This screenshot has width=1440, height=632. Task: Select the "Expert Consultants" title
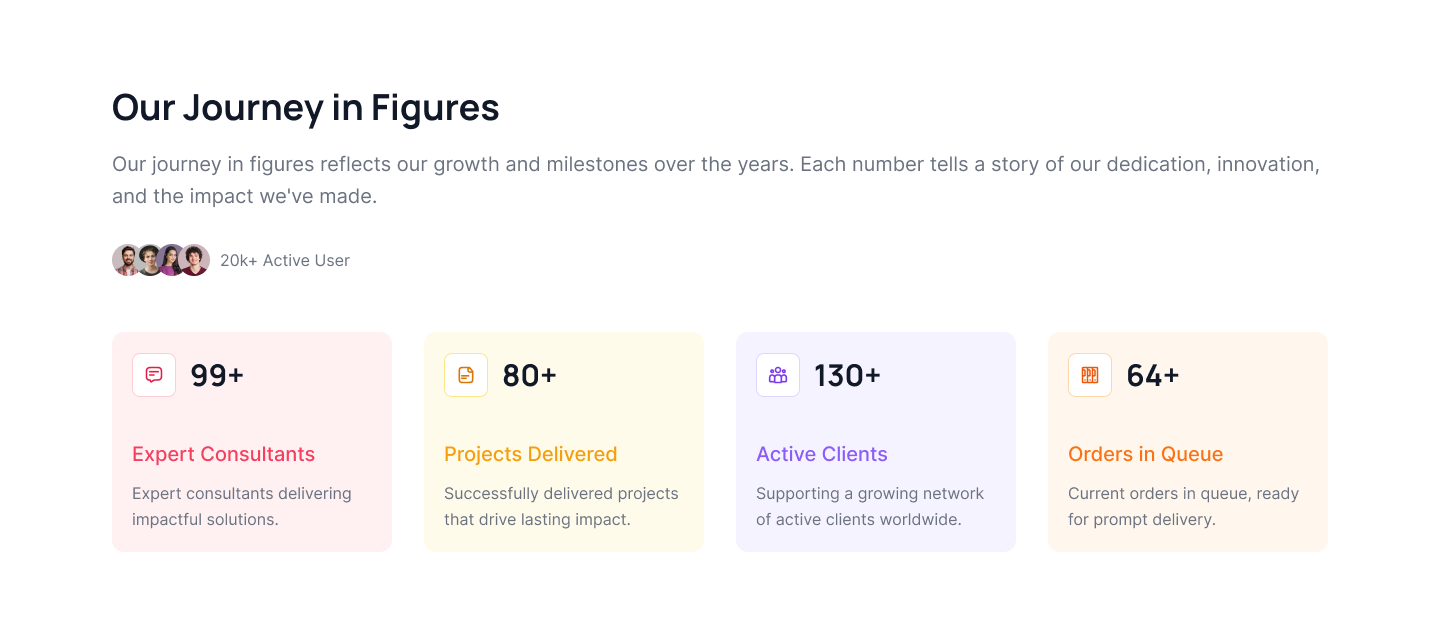(223, 454)
